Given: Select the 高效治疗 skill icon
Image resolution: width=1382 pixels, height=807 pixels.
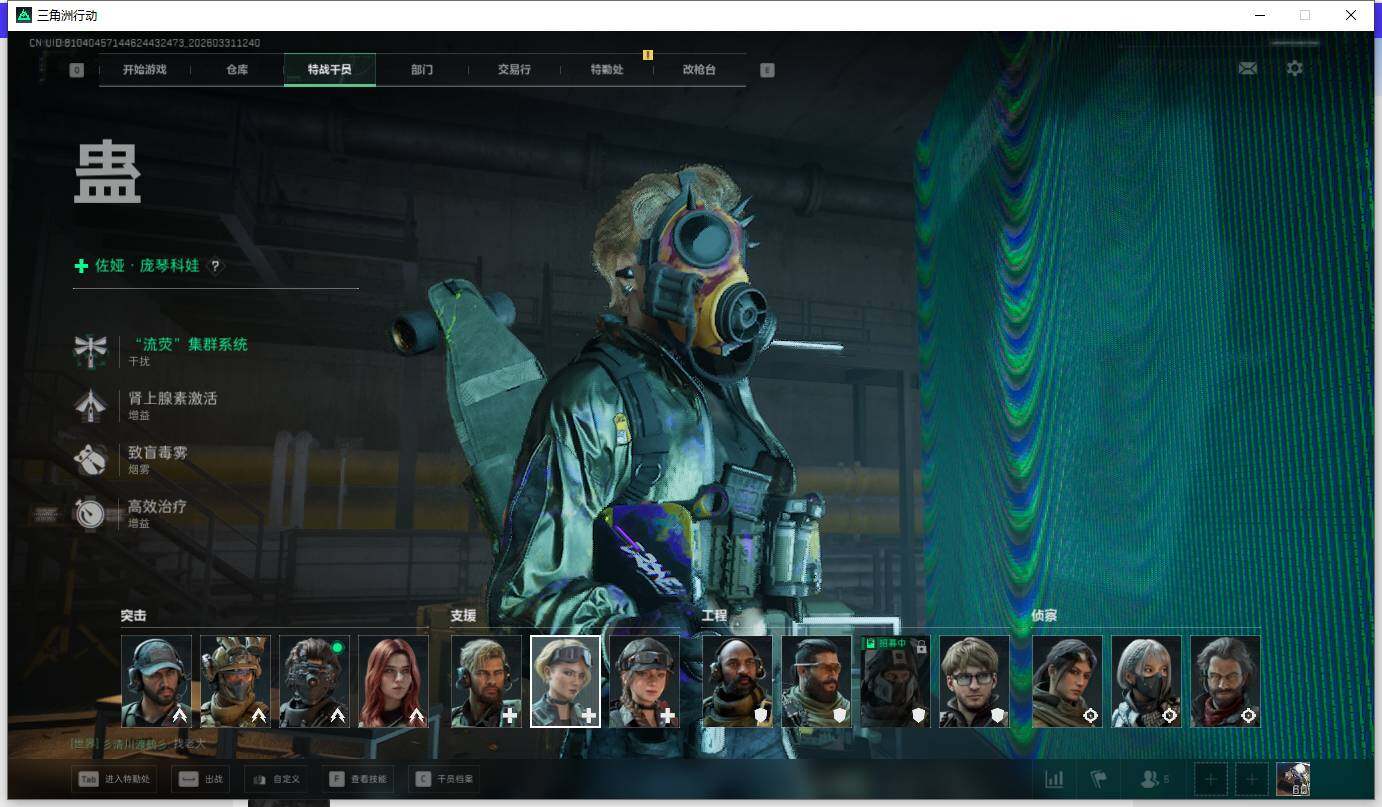Looking at the screenshot, I should [x=90, y=513].
